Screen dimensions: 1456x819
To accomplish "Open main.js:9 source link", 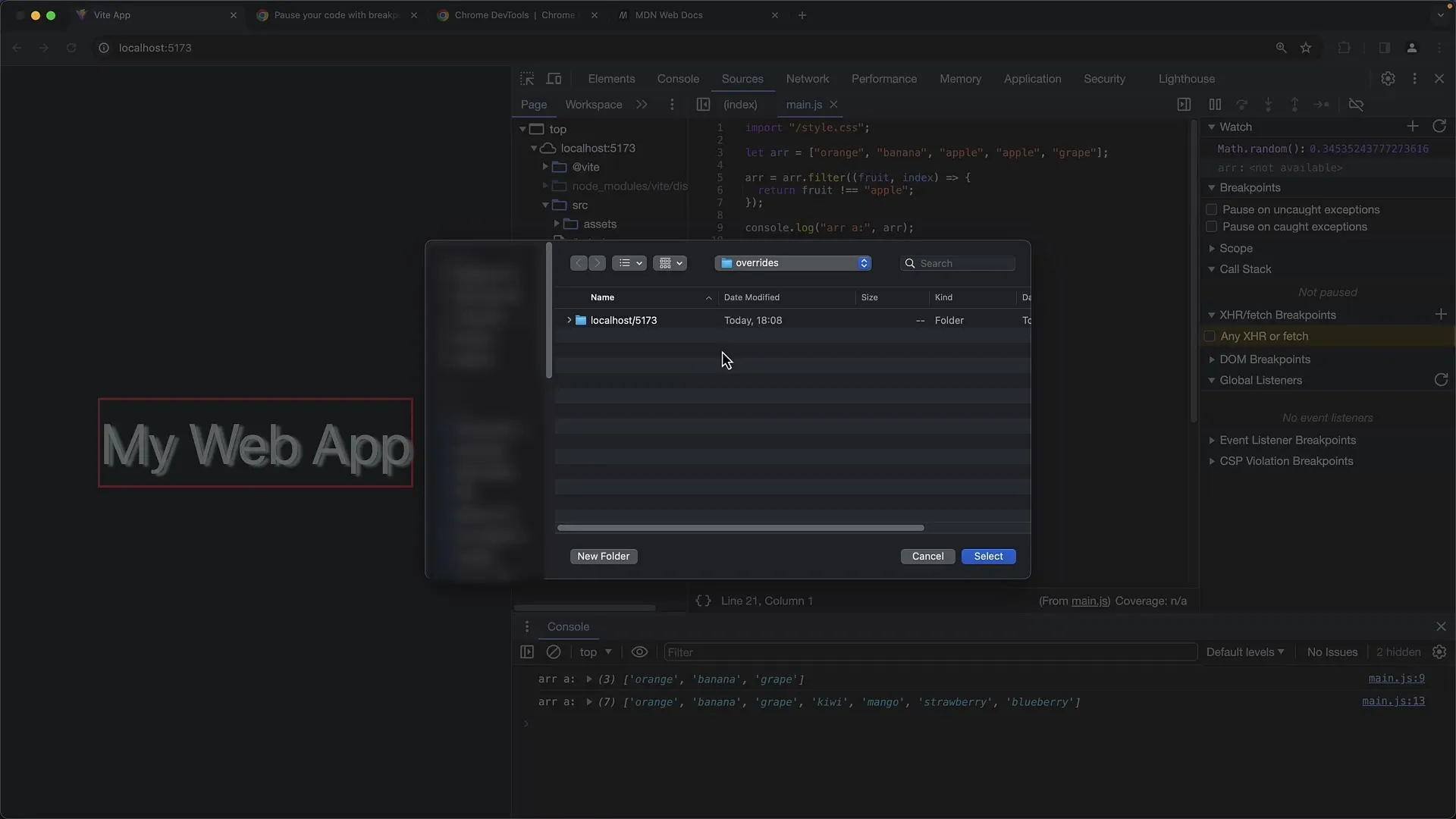I will click(x=1396, y=679).
